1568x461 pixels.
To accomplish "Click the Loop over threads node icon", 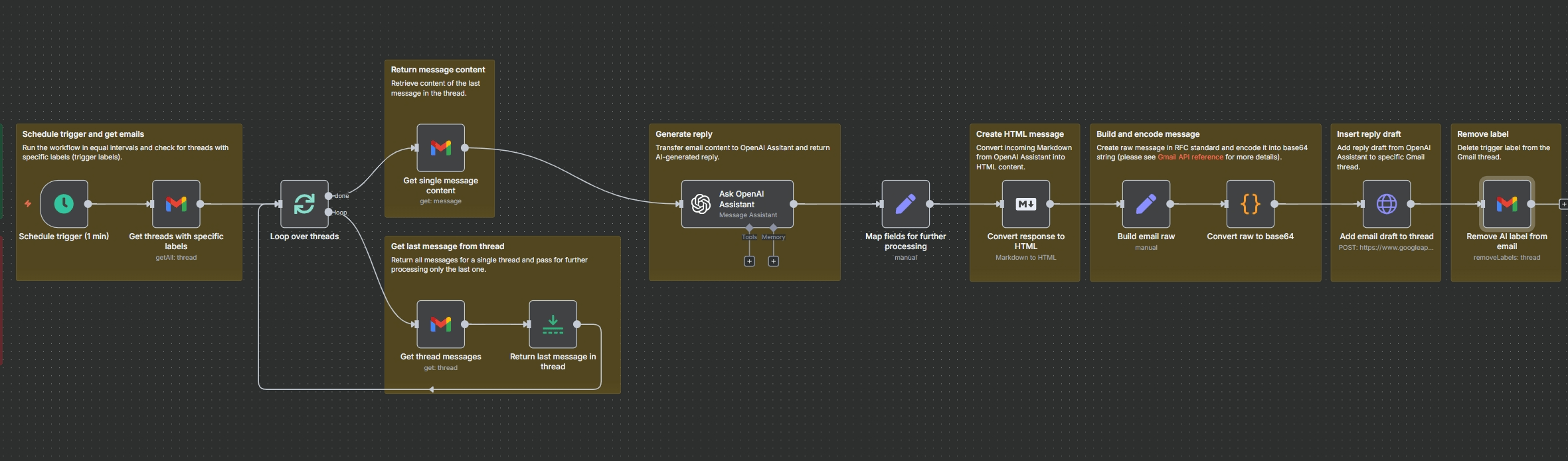I will 304,204.
